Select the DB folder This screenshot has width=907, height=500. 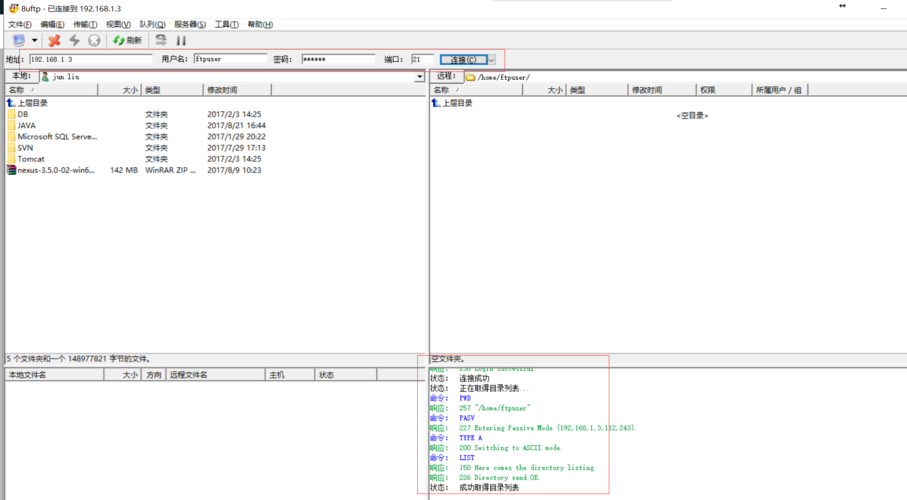point(23,114)
